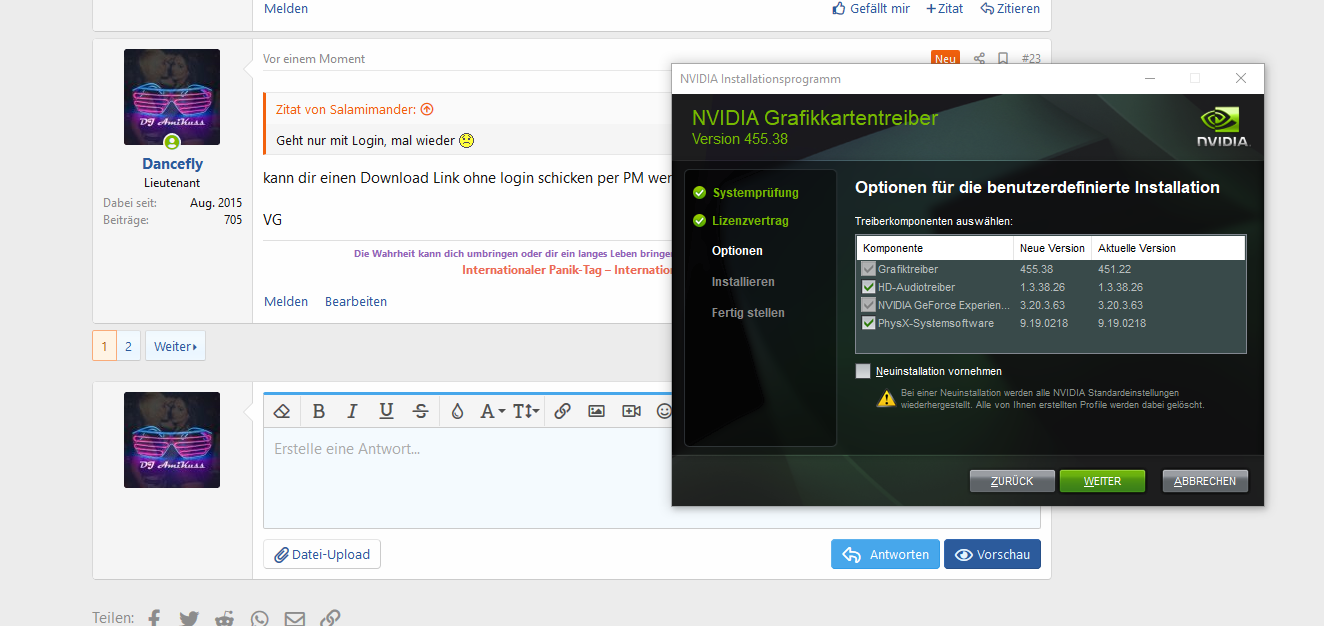Share thread via WhatsApp icon
The height and width of the screenshot is (626, 1324).
pyautogui.click(x=260, y=619)
